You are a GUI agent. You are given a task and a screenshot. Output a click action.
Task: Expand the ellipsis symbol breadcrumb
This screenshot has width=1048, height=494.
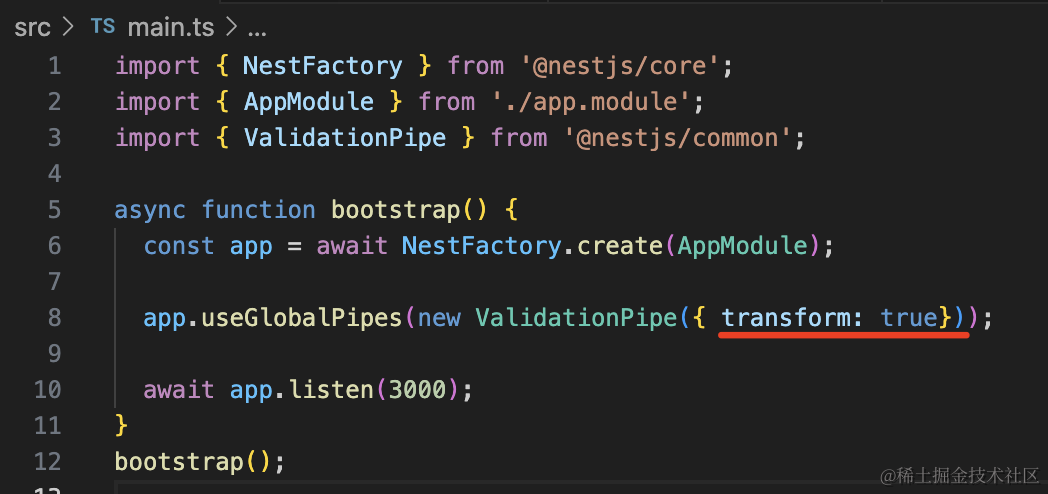[256, 27]
